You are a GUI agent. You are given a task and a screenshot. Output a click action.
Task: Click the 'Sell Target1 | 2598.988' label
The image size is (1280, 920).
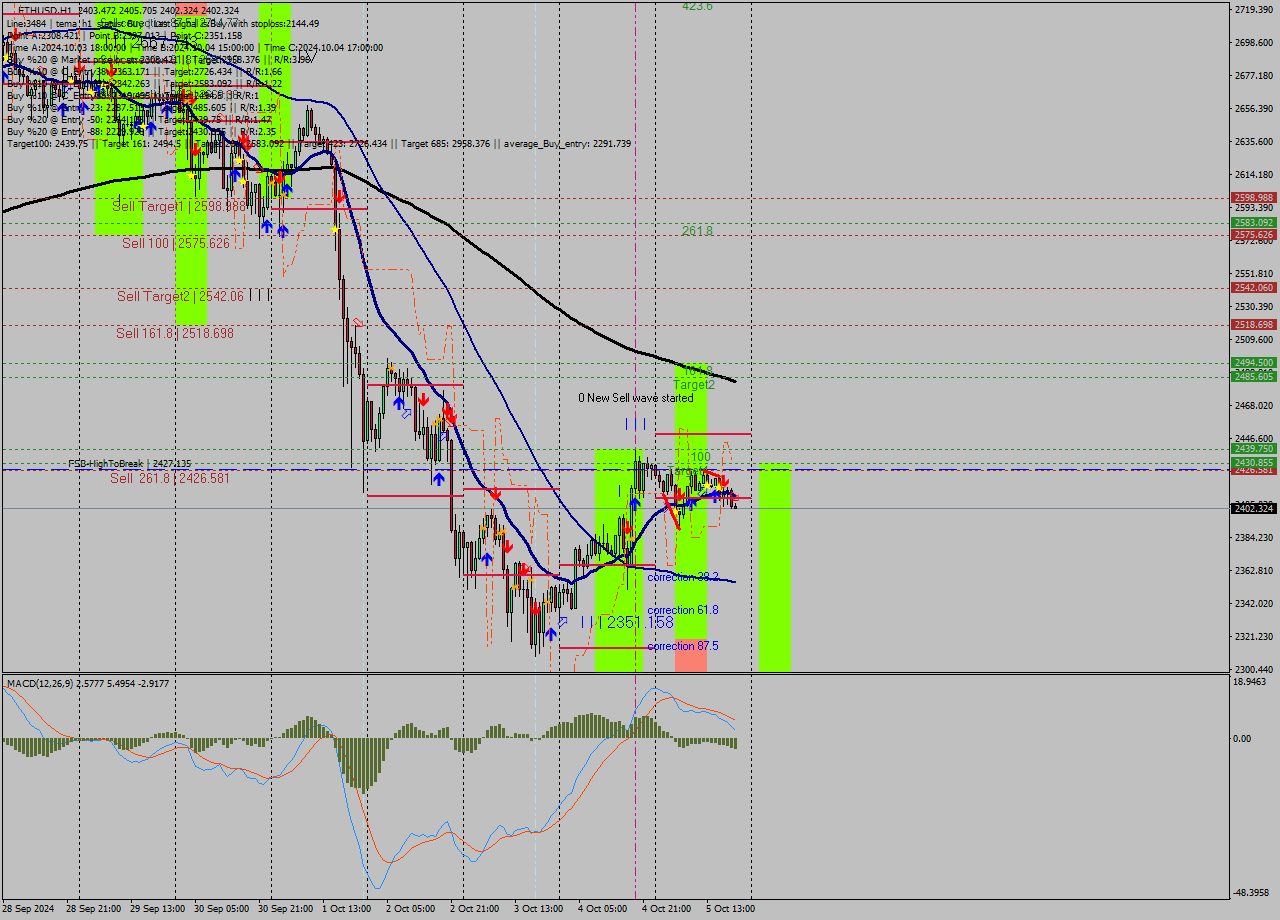click(179, 206)
